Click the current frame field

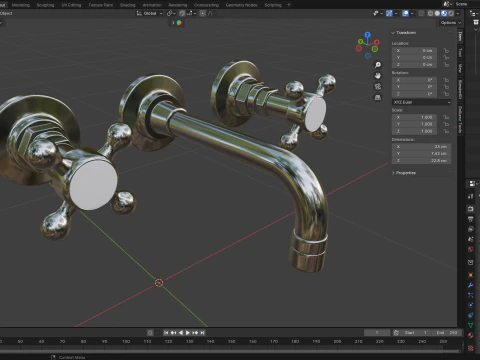tap(377, 333)
